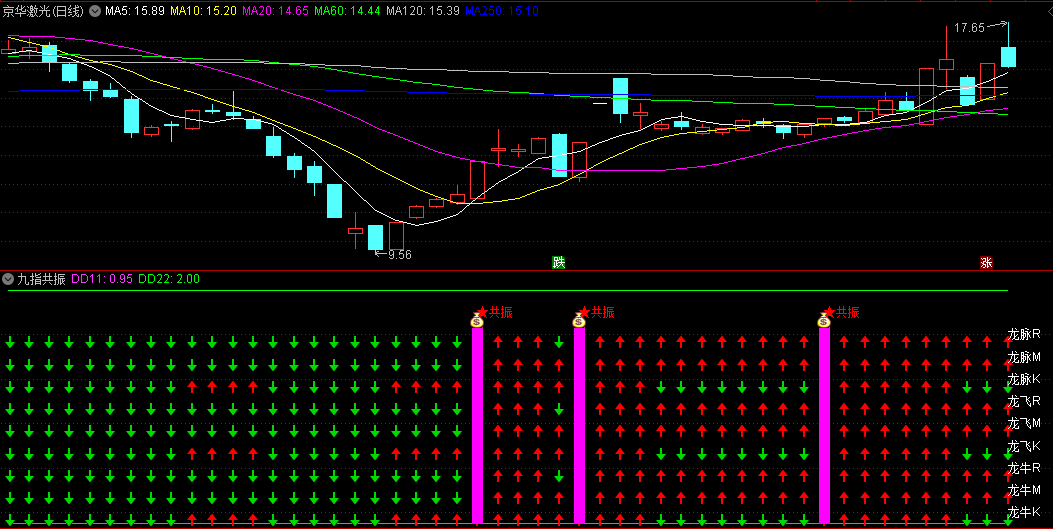1053x529 pixels.
Task: Click the red 涨 marker icon
Action: click(986, 262)
